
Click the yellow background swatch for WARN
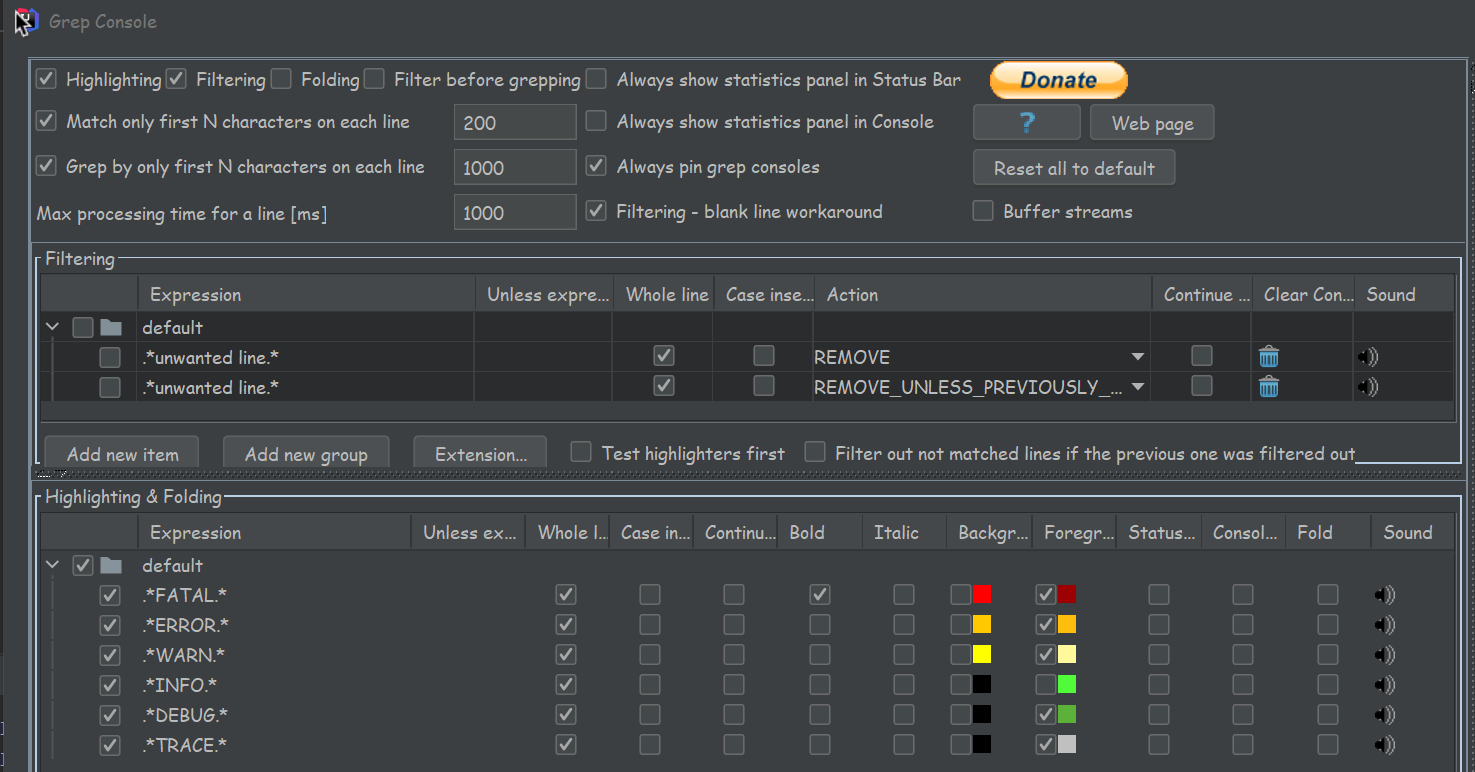point(982,655)
